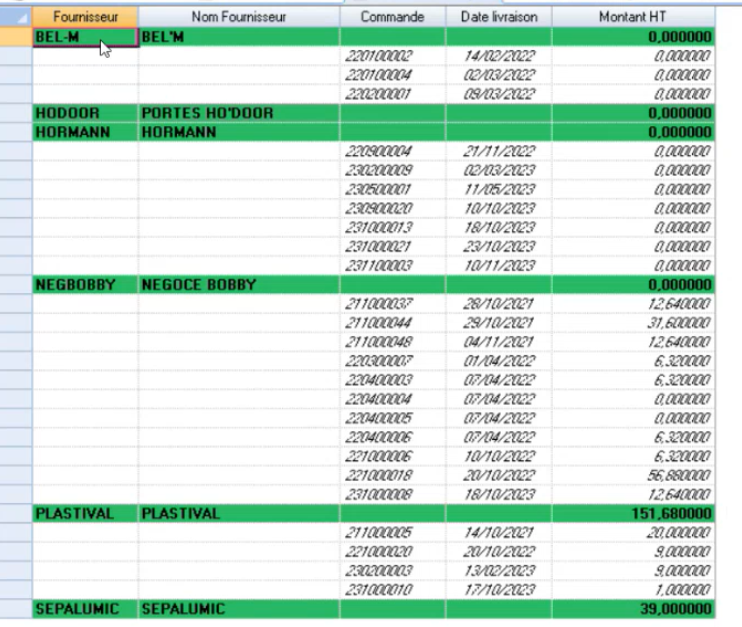742x627 pixels.
Task: Click the delivery date 14/10/2021
Action: pyautogui.click(x=498, y=533)
